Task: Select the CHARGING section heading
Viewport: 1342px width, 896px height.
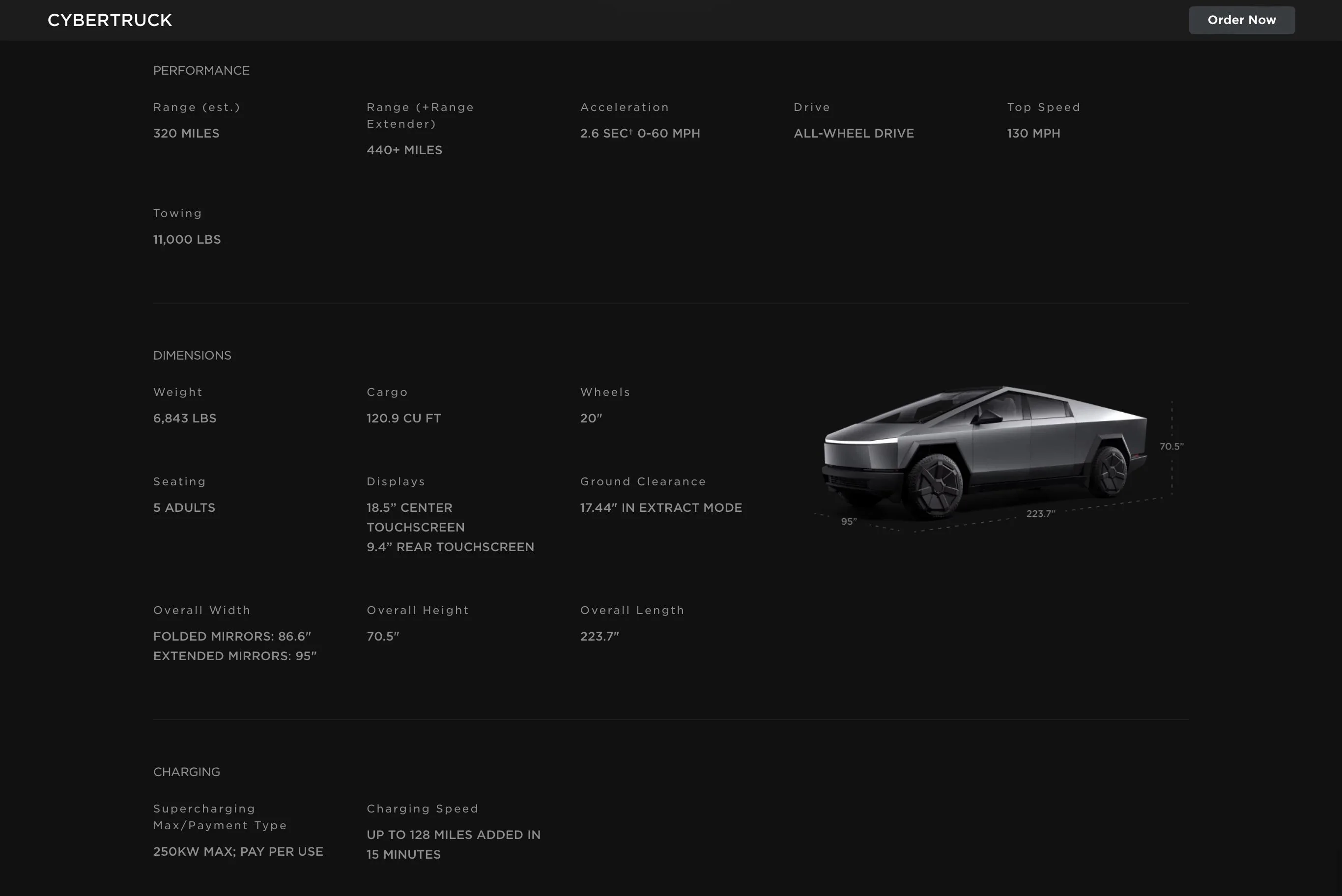Action: [x=186, y=772]
